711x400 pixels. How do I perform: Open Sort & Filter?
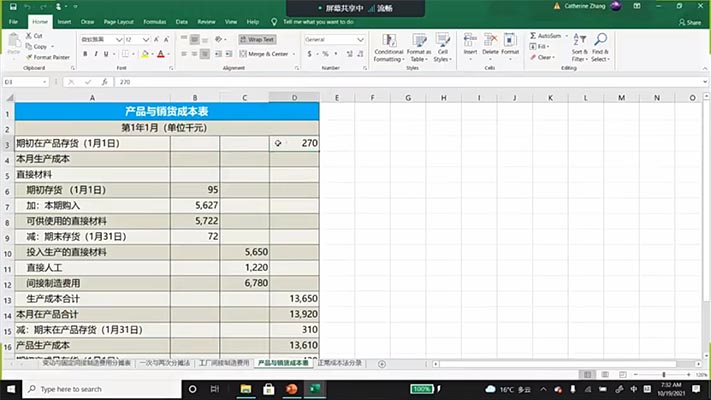(580, 48)
